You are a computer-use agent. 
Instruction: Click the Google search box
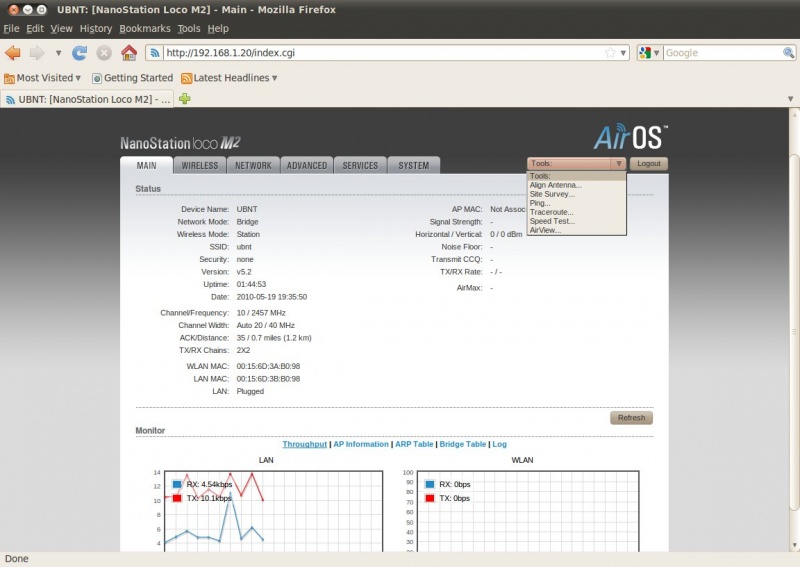click(x=722, y=53)
